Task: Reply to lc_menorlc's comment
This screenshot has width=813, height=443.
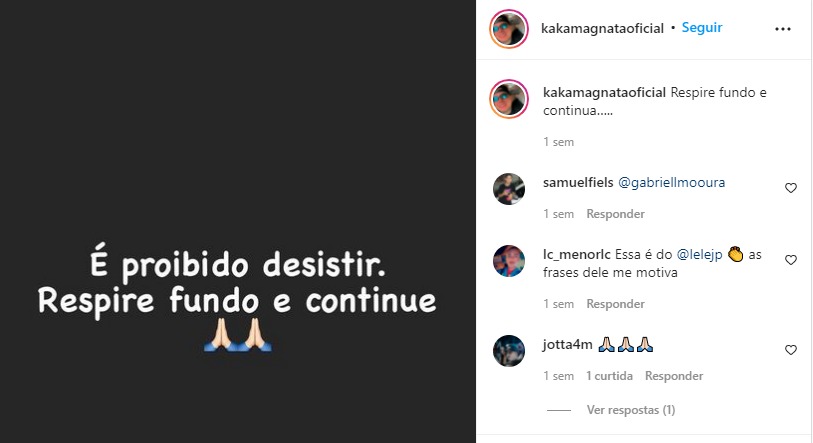Action: pyautogui.click(x=615, y=303)
